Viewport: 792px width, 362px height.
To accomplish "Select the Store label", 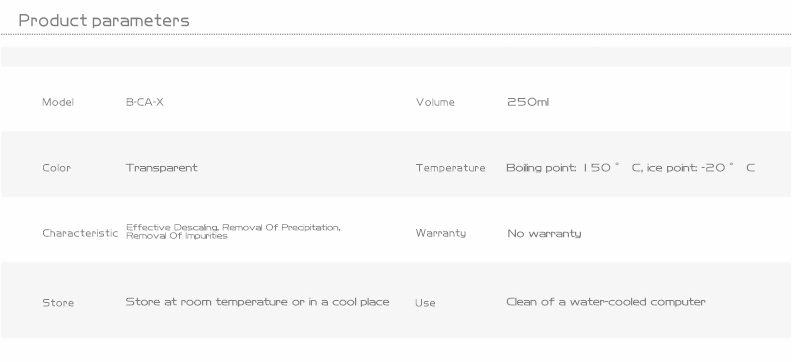I will tap(58, 303).
